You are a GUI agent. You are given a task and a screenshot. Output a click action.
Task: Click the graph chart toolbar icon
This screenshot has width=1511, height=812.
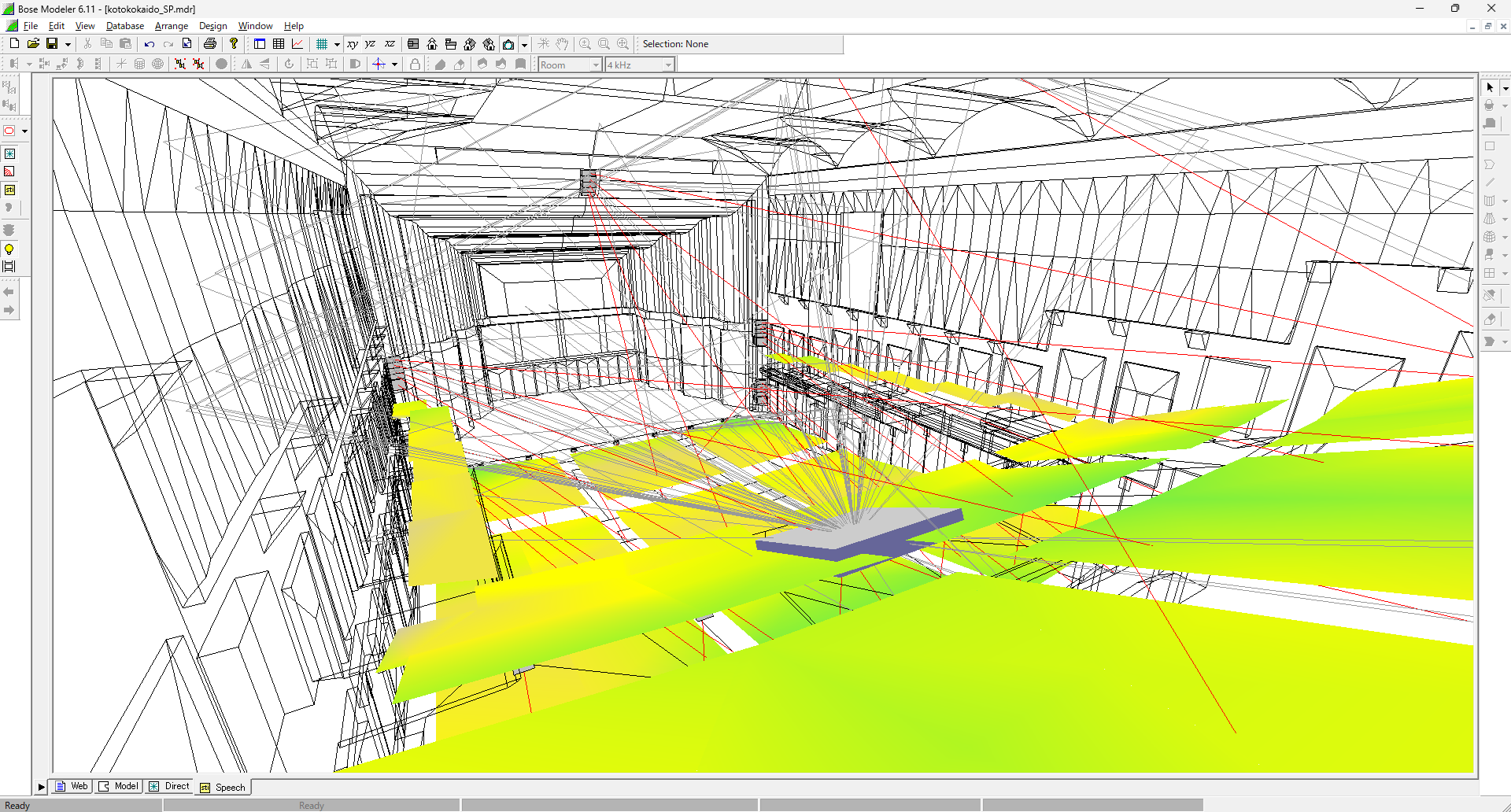(297, 44)
